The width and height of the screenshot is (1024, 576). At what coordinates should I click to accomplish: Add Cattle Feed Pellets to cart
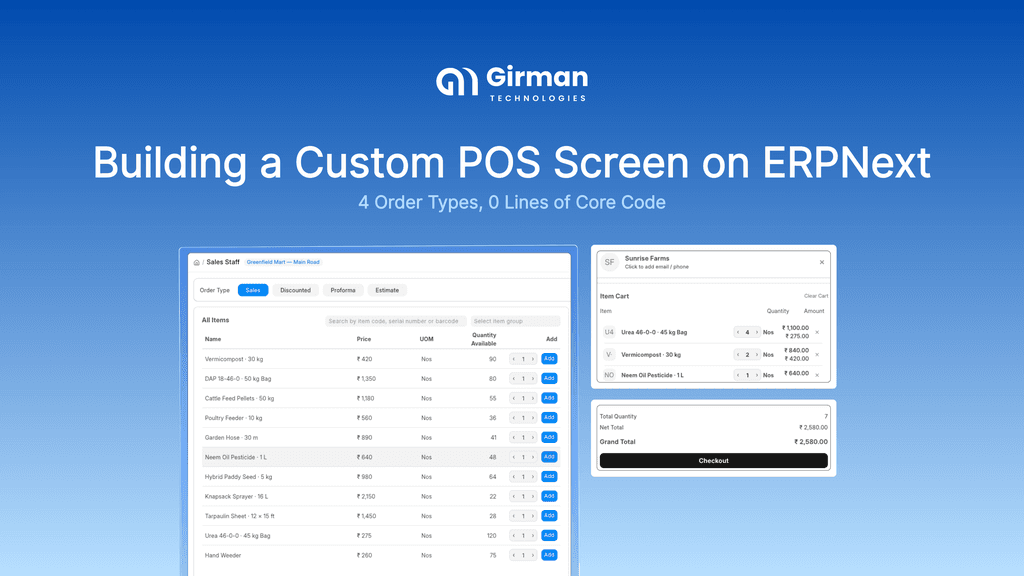[x=549, y=398]
